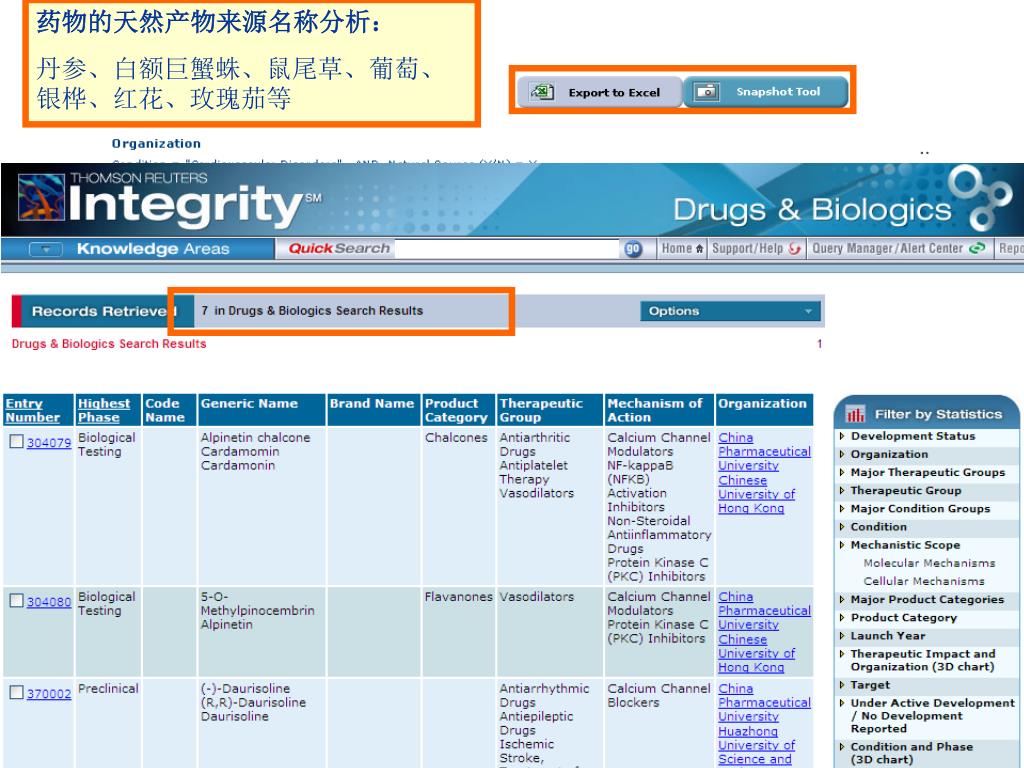
Task: Expand Major Condition Groups filter
Action: pos(842,509)
